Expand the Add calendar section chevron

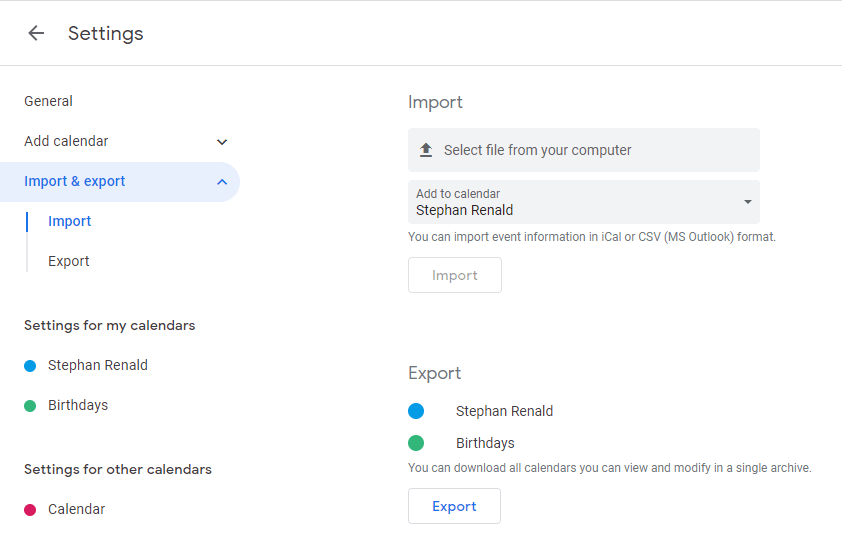tap(222, 142)
